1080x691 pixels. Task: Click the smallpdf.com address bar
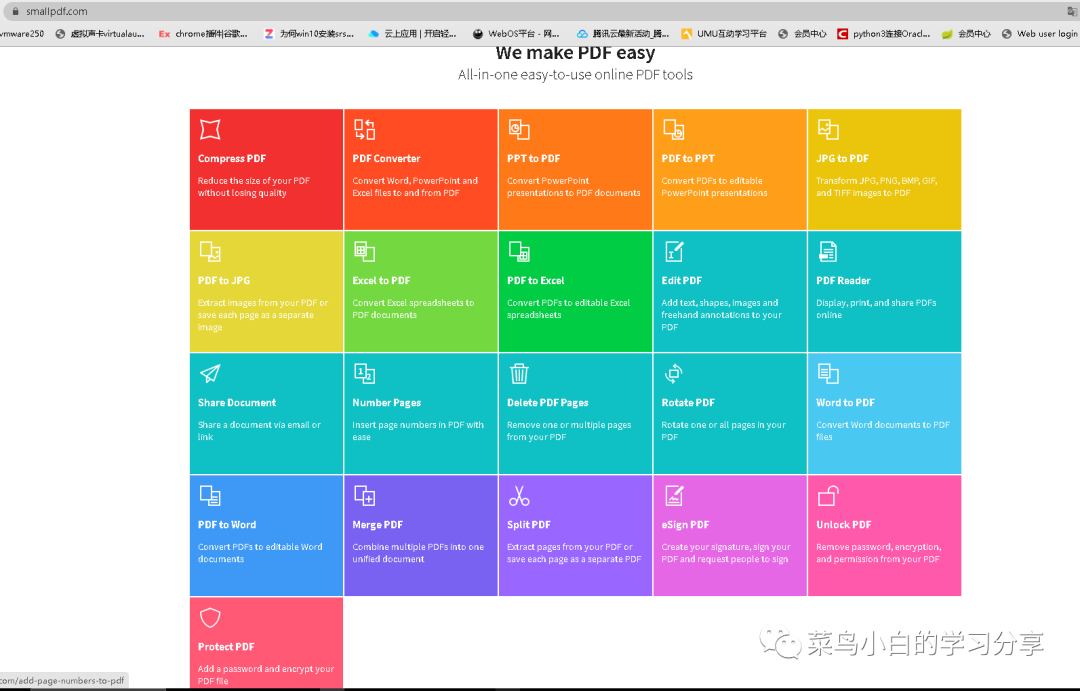click(x=537, y=11)
